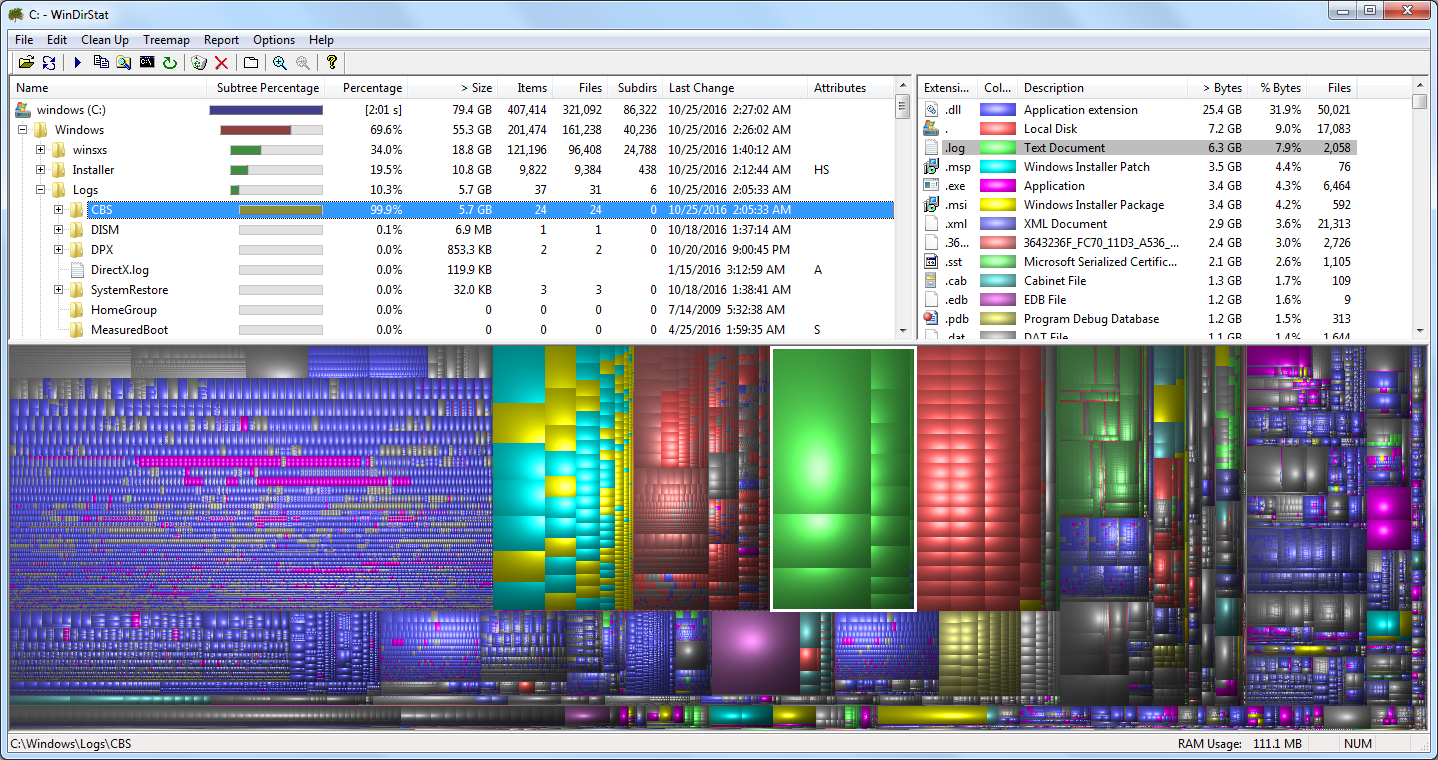Open the Treemap menu

(166, 40)
